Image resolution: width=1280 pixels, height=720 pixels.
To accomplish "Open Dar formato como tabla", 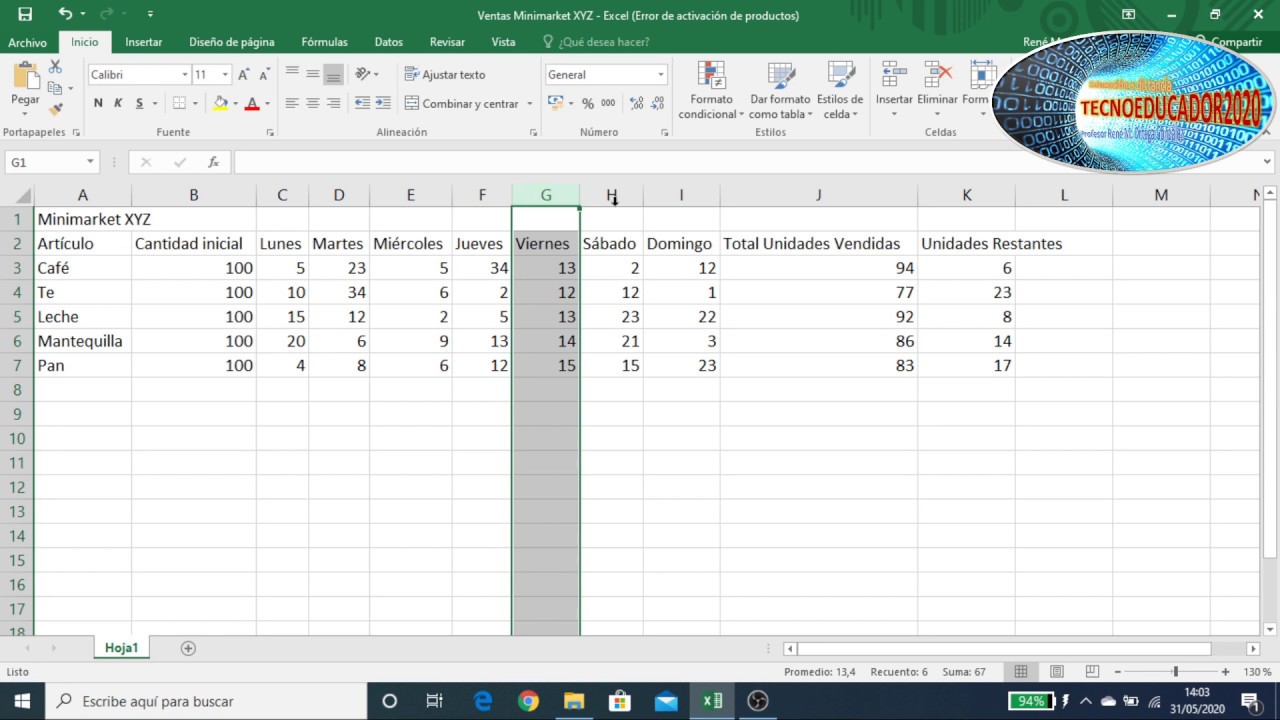I will point(780,90).
